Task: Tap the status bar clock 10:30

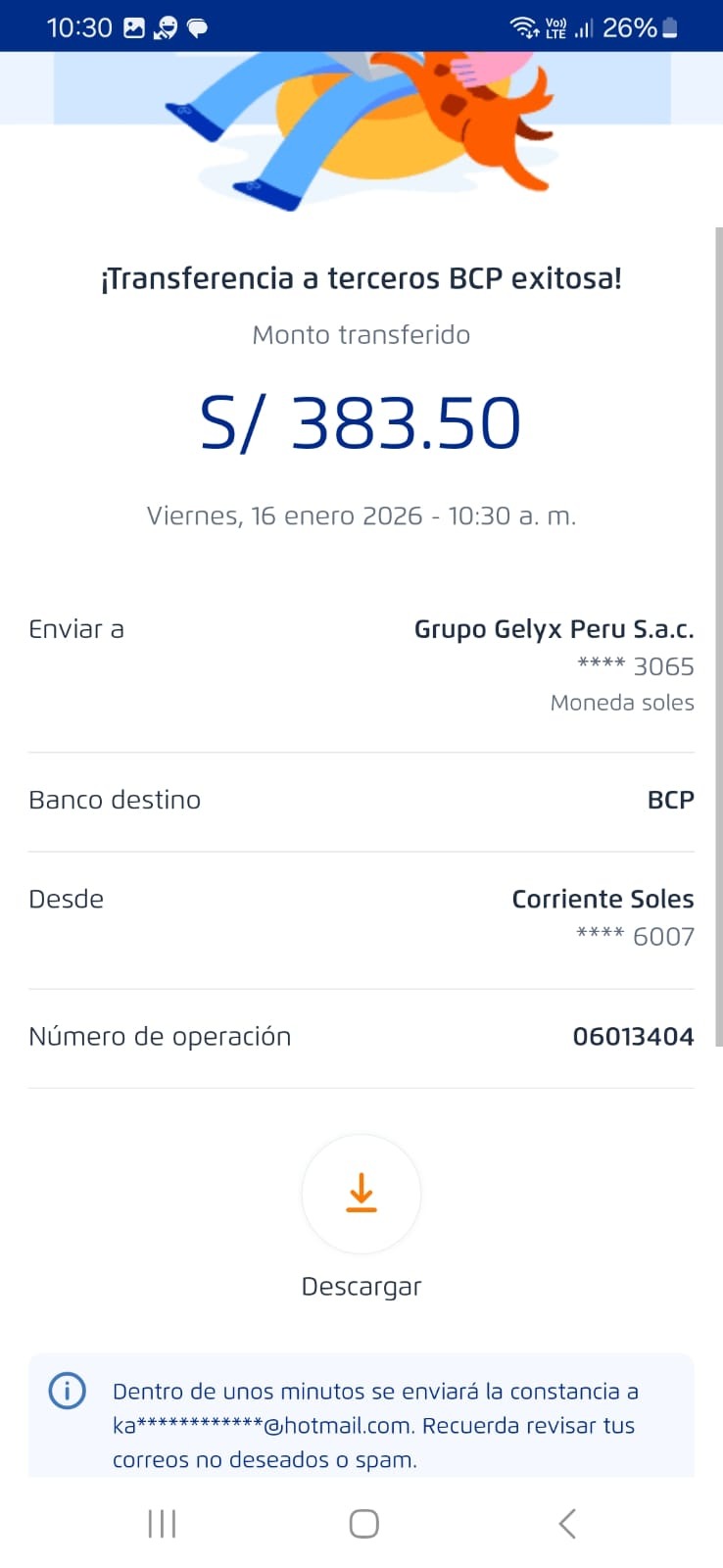Action: [x=79, y=27]
